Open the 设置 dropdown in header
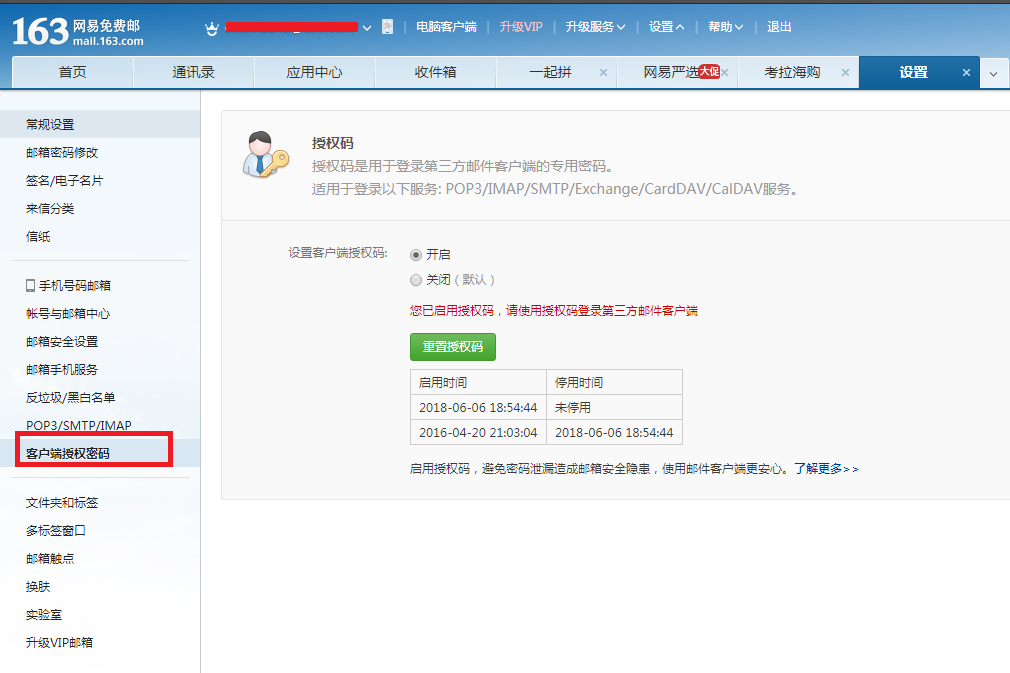The width and height of the screenshot is (1010, 673). click(666, 27)
